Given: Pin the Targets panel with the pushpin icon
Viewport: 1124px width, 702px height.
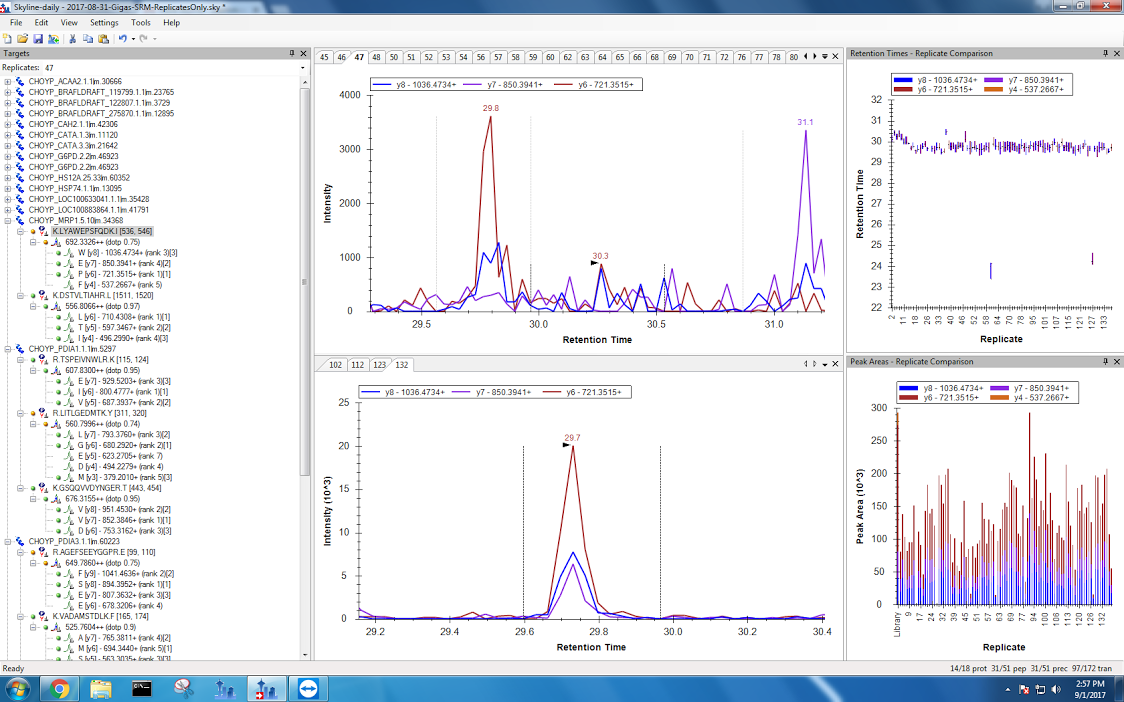Looking at the screenshot, I should [x=291, y=53].
